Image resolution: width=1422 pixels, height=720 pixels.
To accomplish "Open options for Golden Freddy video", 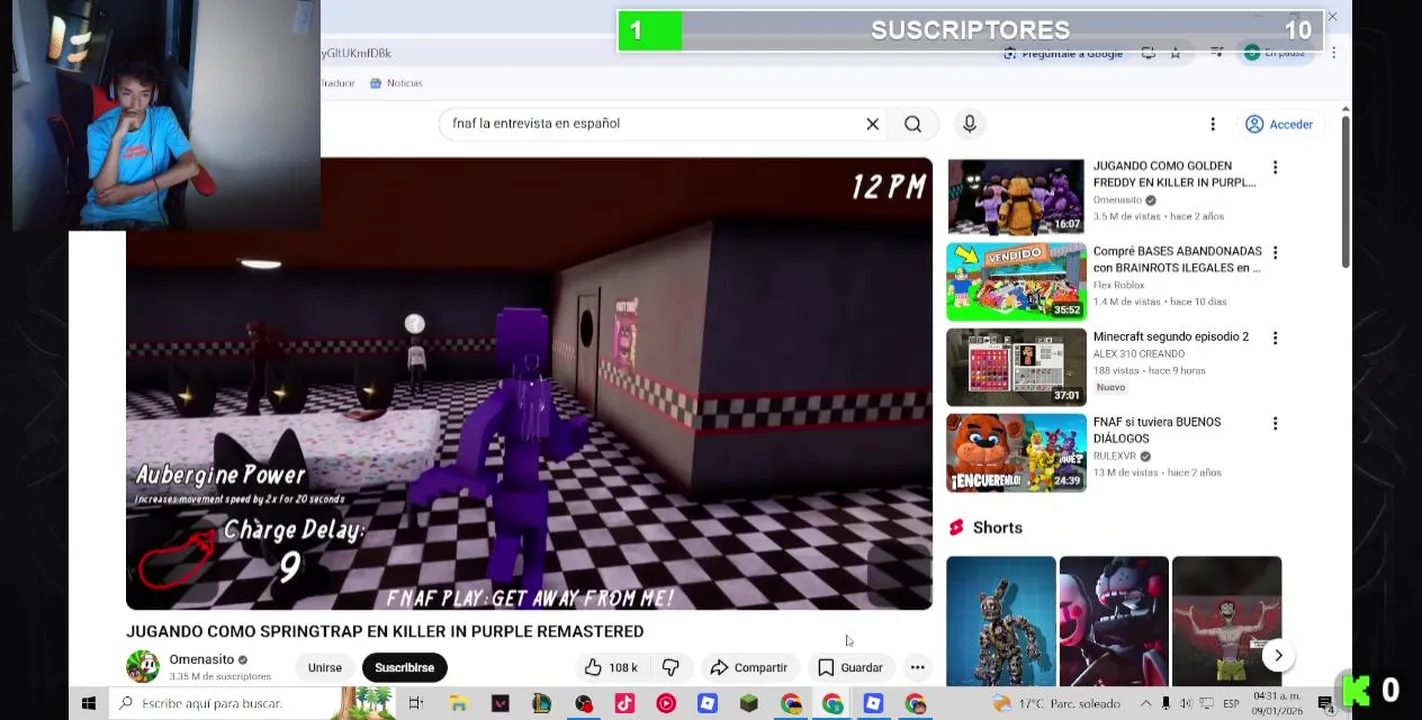I will click(1274, 167).
